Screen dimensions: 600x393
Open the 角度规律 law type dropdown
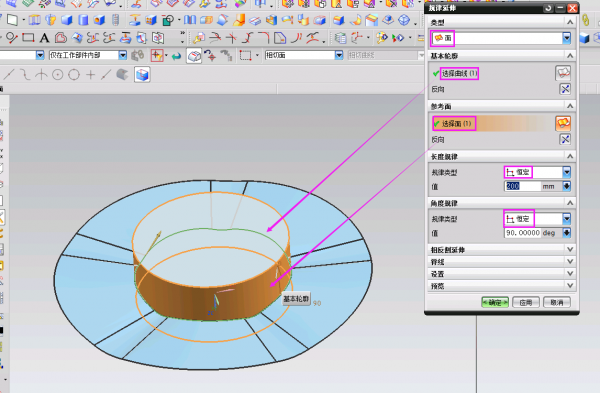click(x=566, y=219)
